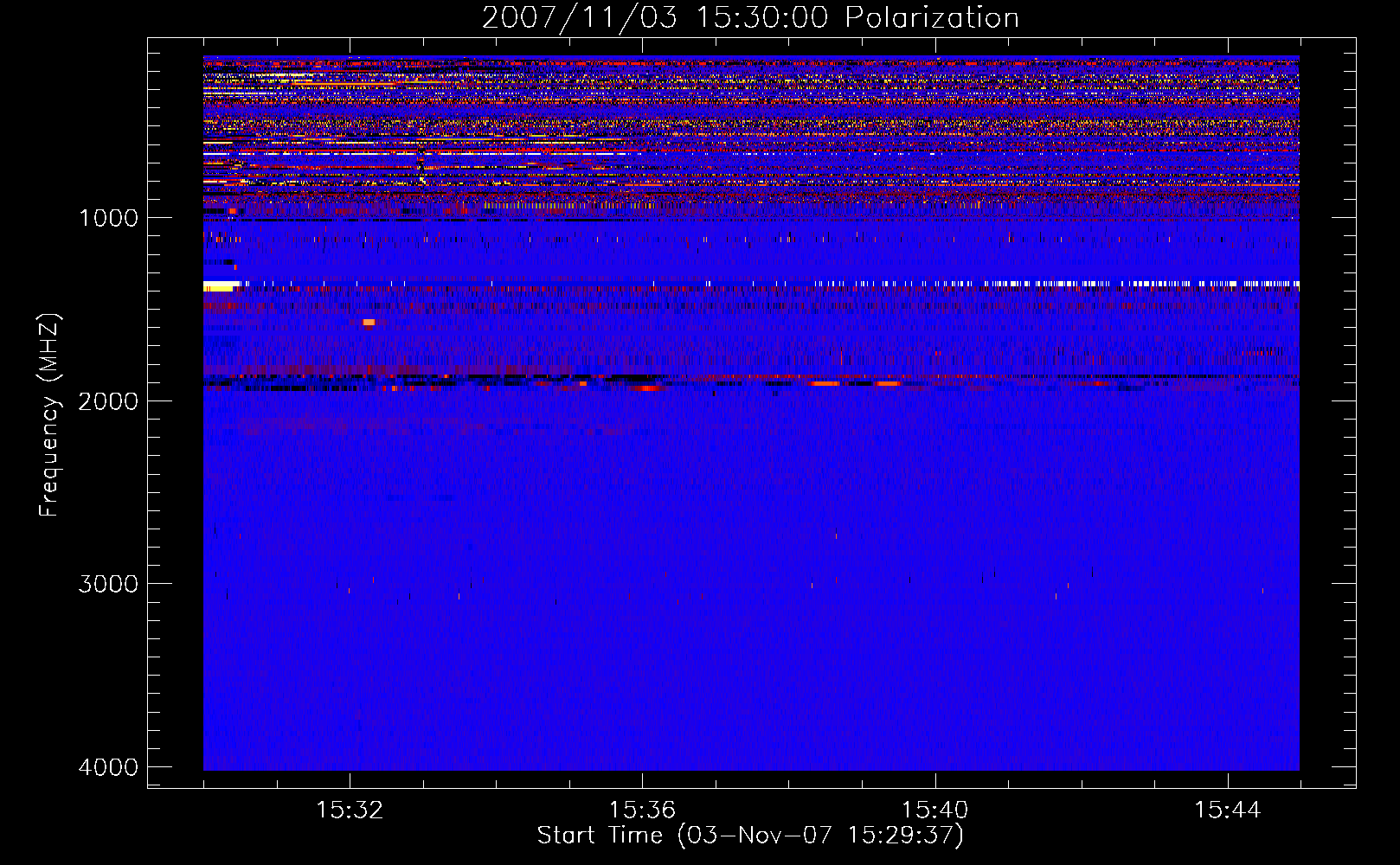
Task: Click the 3000 frequency tick label
Action: (108, 584)
